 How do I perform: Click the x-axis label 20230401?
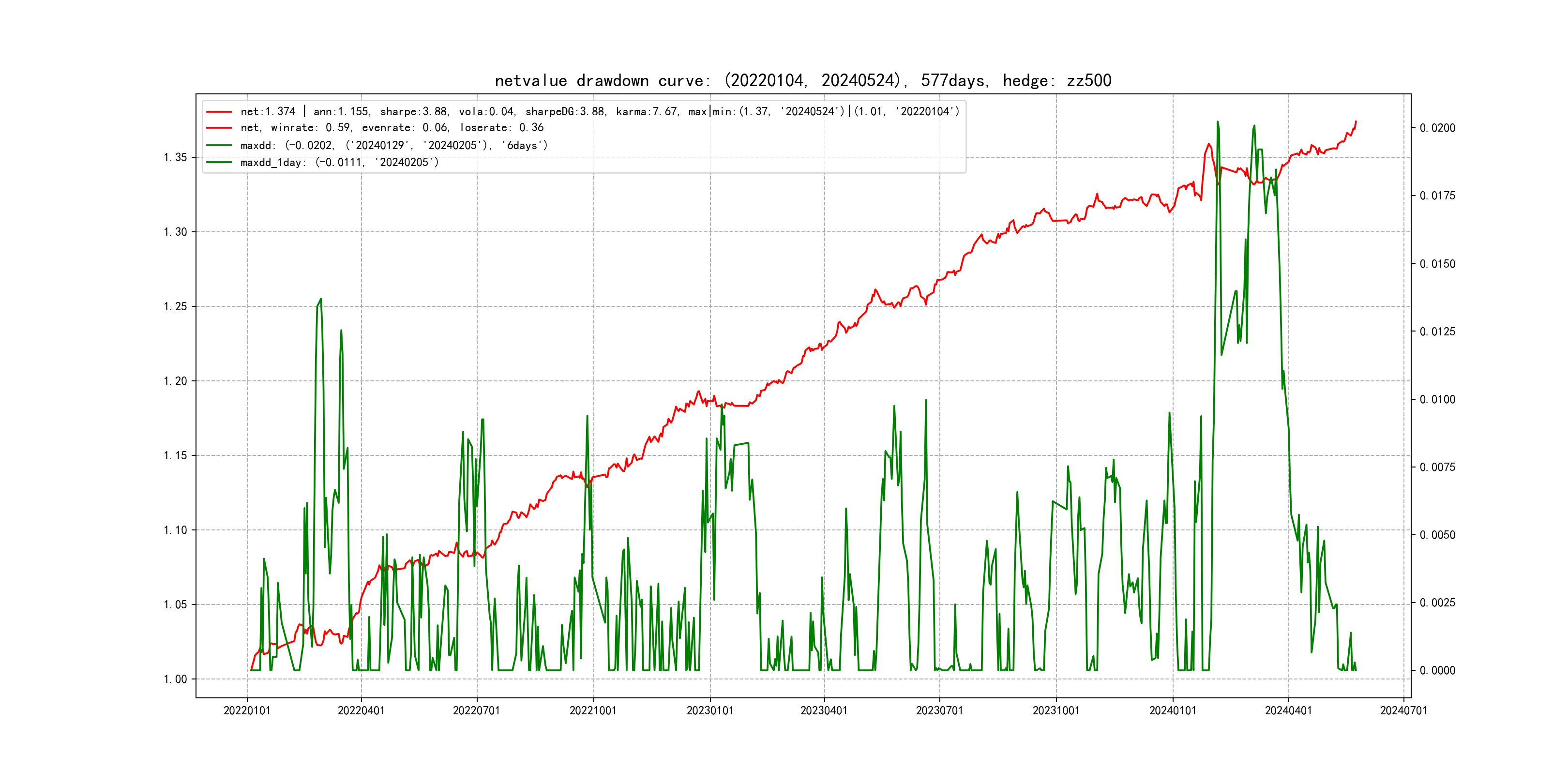[824, 710]
